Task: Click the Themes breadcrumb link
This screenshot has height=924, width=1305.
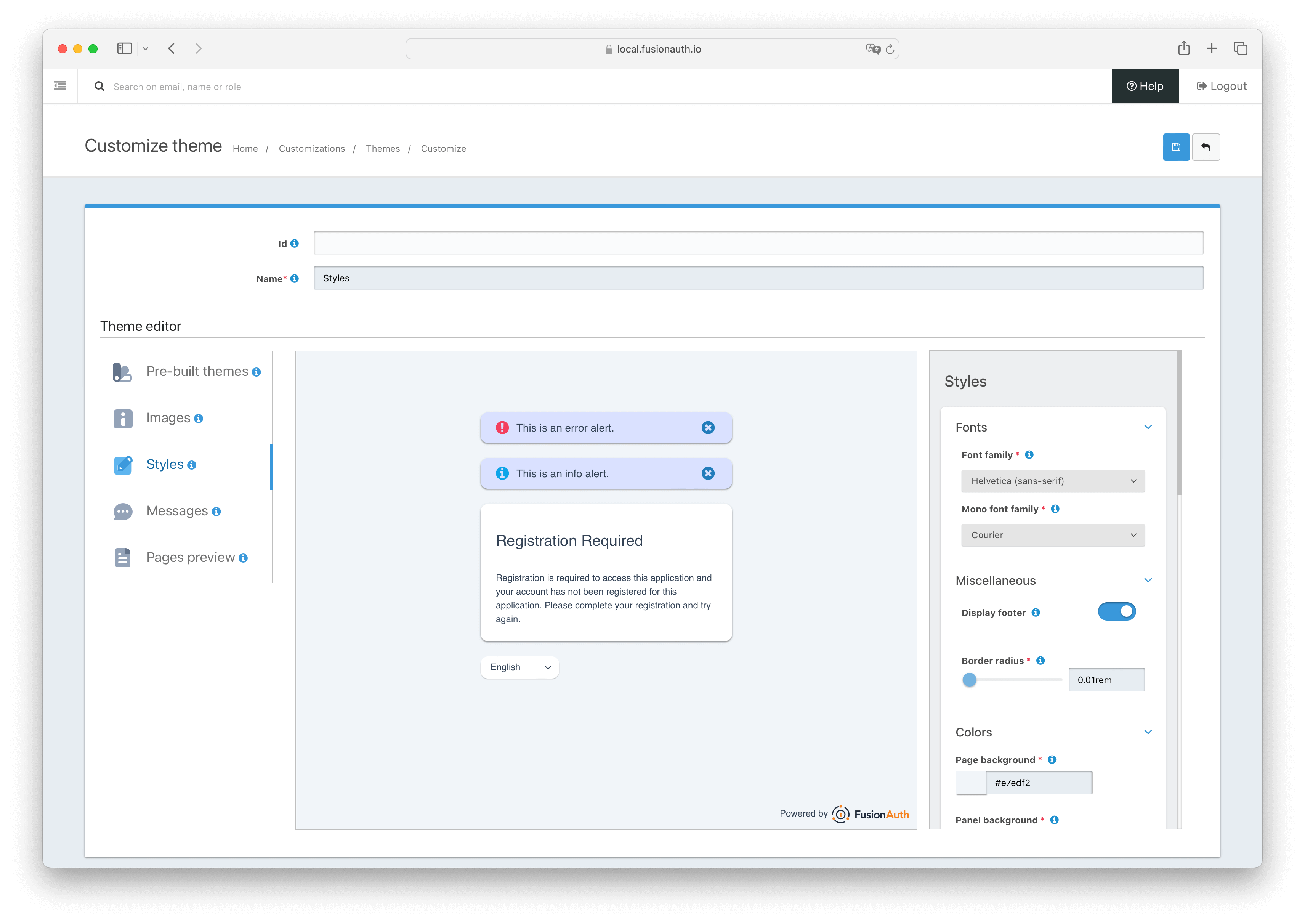Action: pyautogui.click(x=383, y=149)
